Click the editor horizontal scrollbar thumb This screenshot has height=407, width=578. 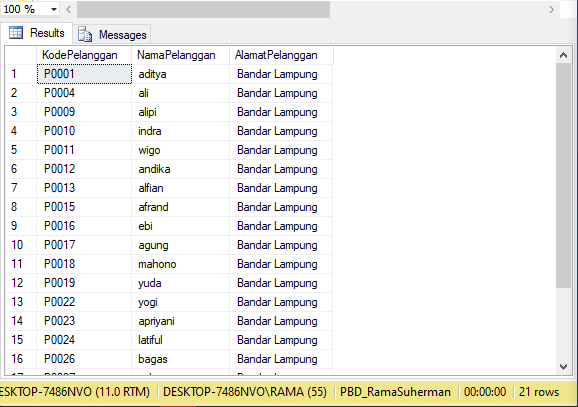[203, 9]
